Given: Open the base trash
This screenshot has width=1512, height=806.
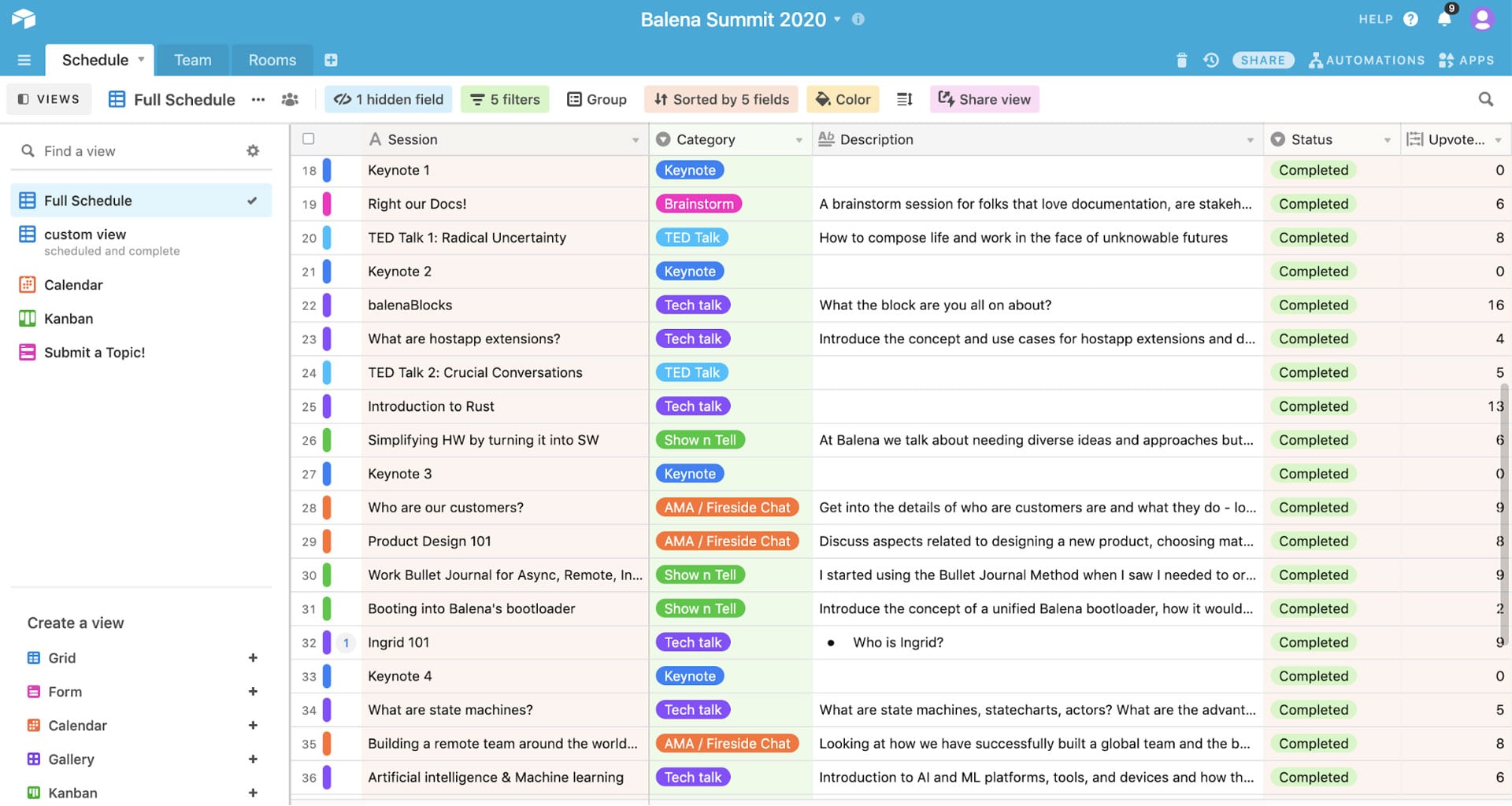Looking at the screenshot, I should click(1180, 60).
